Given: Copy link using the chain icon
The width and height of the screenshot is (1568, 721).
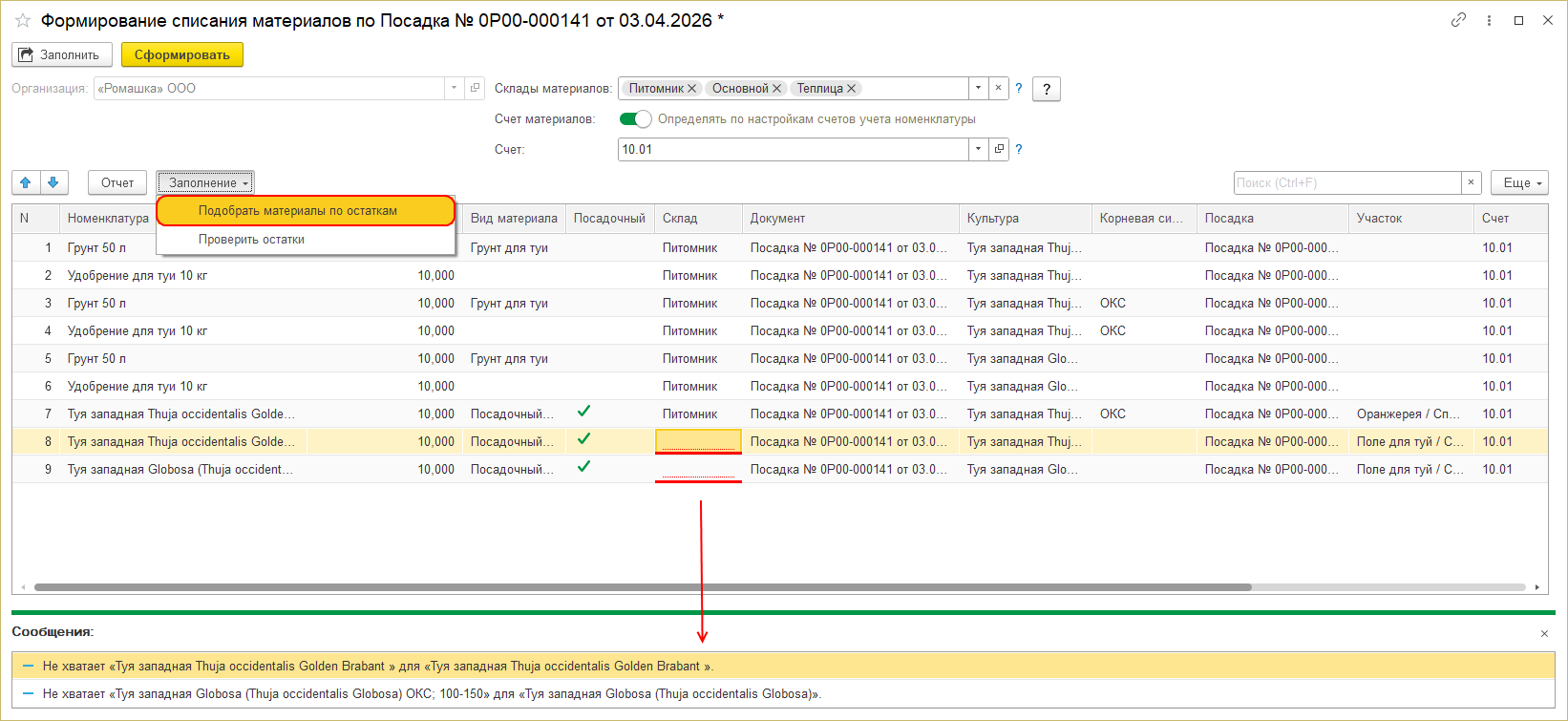Looking at the screenshot, I should (x=1458, y=20).
